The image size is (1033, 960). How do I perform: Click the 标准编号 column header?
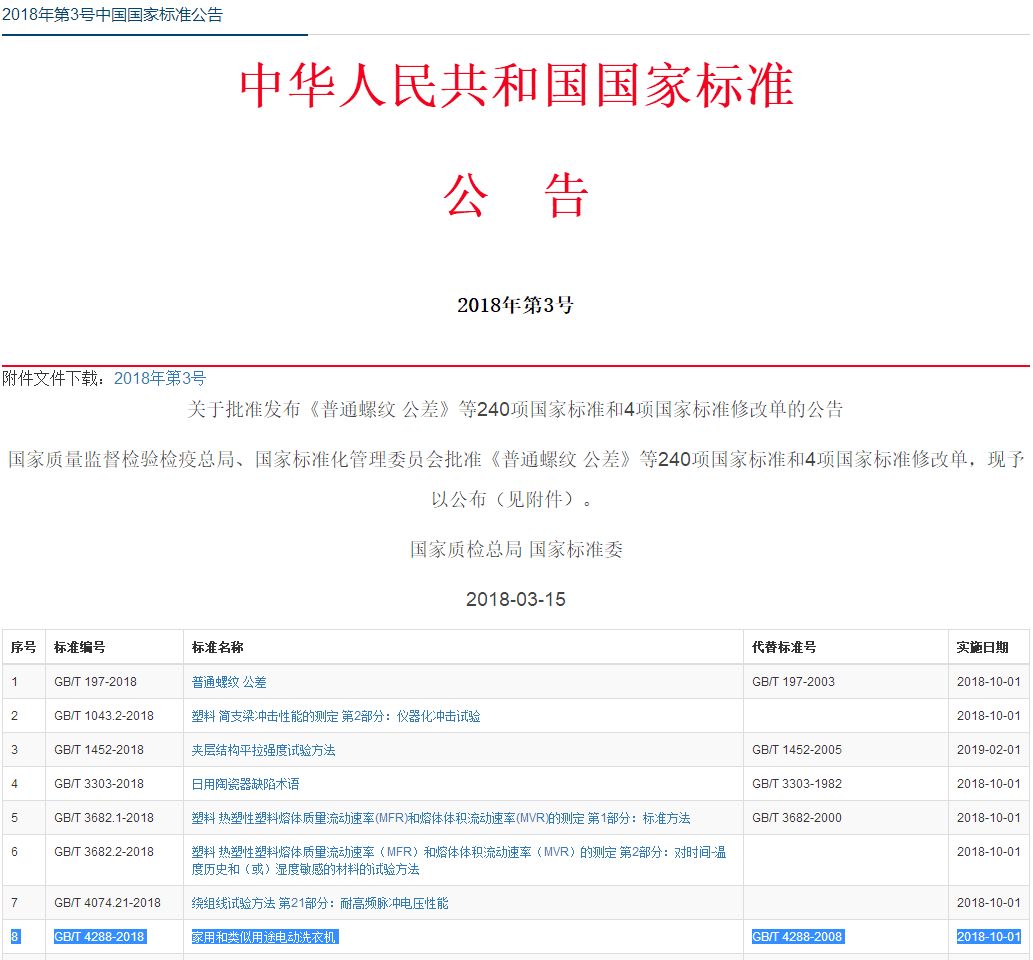click(x=80, y=647)
